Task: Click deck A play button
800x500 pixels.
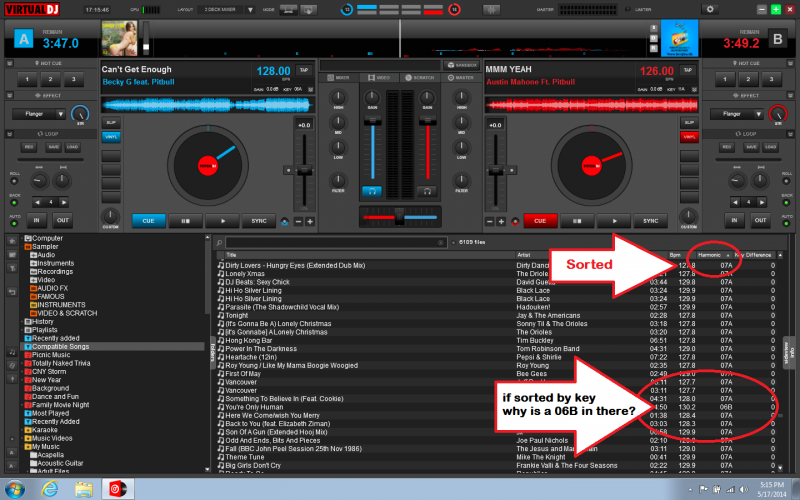Action: (x=222, y=221)
